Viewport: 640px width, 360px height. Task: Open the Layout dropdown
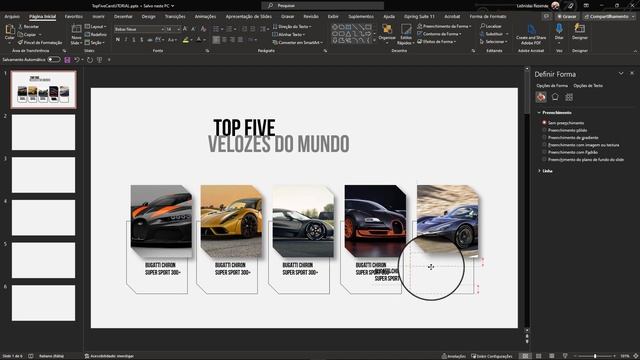coord(96,27)
